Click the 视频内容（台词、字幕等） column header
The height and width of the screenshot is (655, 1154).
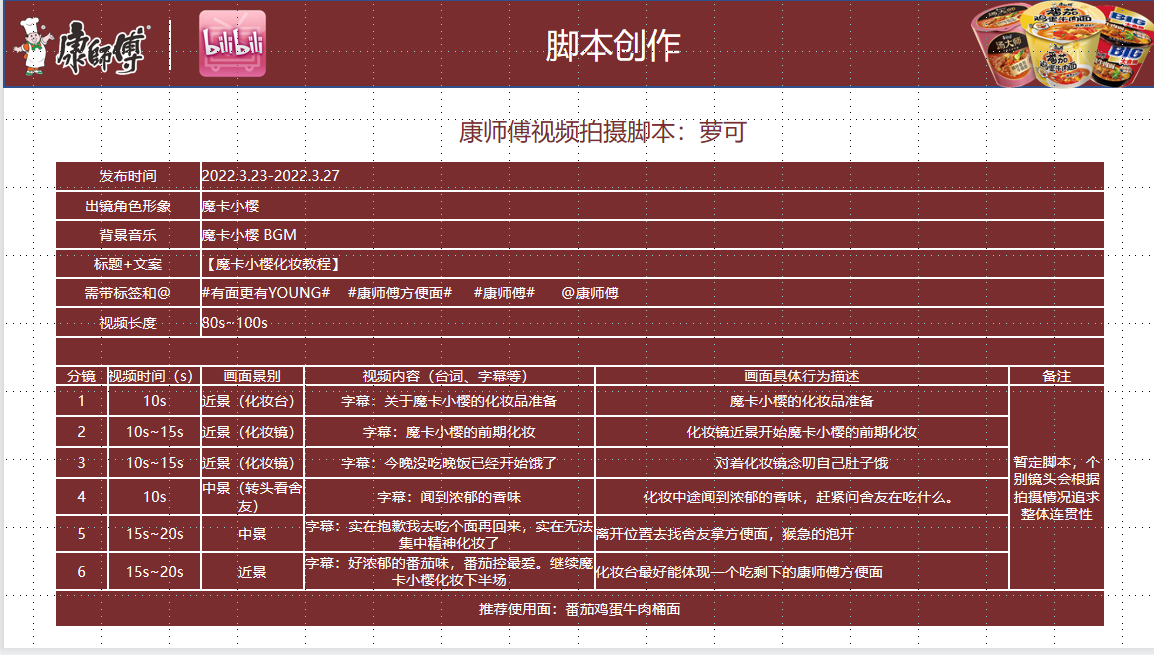click(449, 376)
